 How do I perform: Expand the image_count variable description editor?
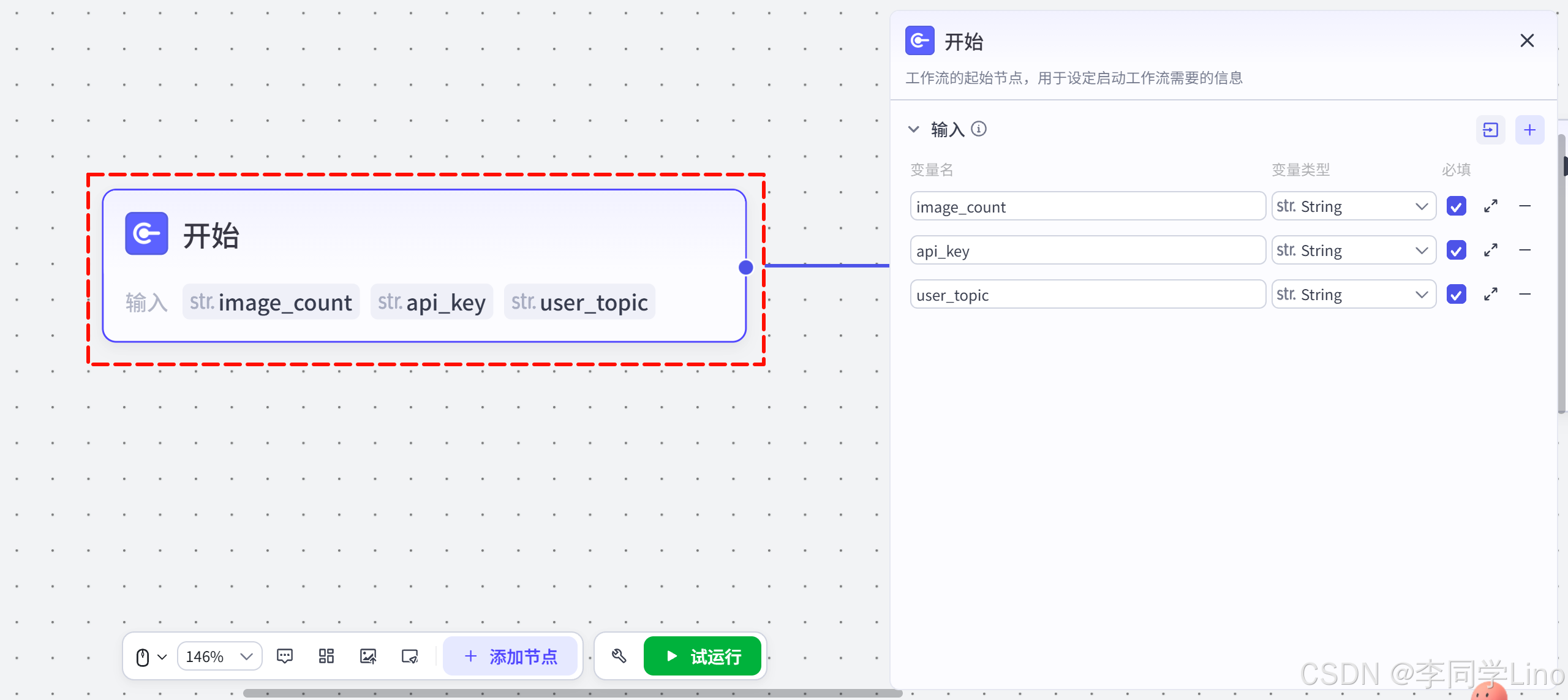pyautogui.click(x=1490, y=206)
